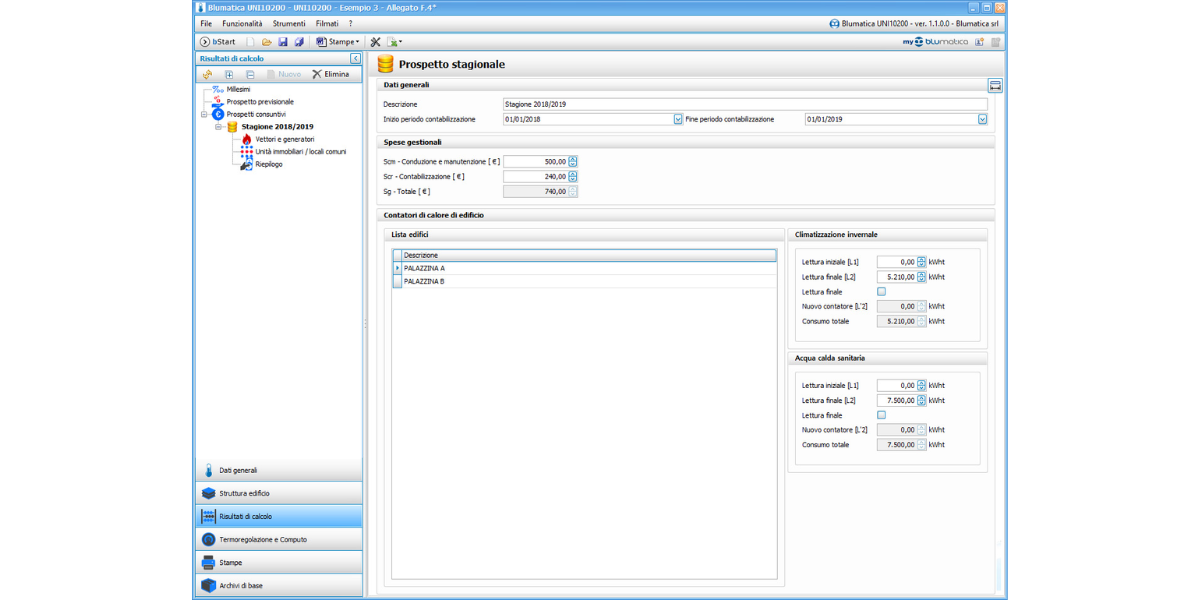This screenshot has width=1200, height=600.
Task: Click the collapse all minus icon
Action: pos(250,74)
